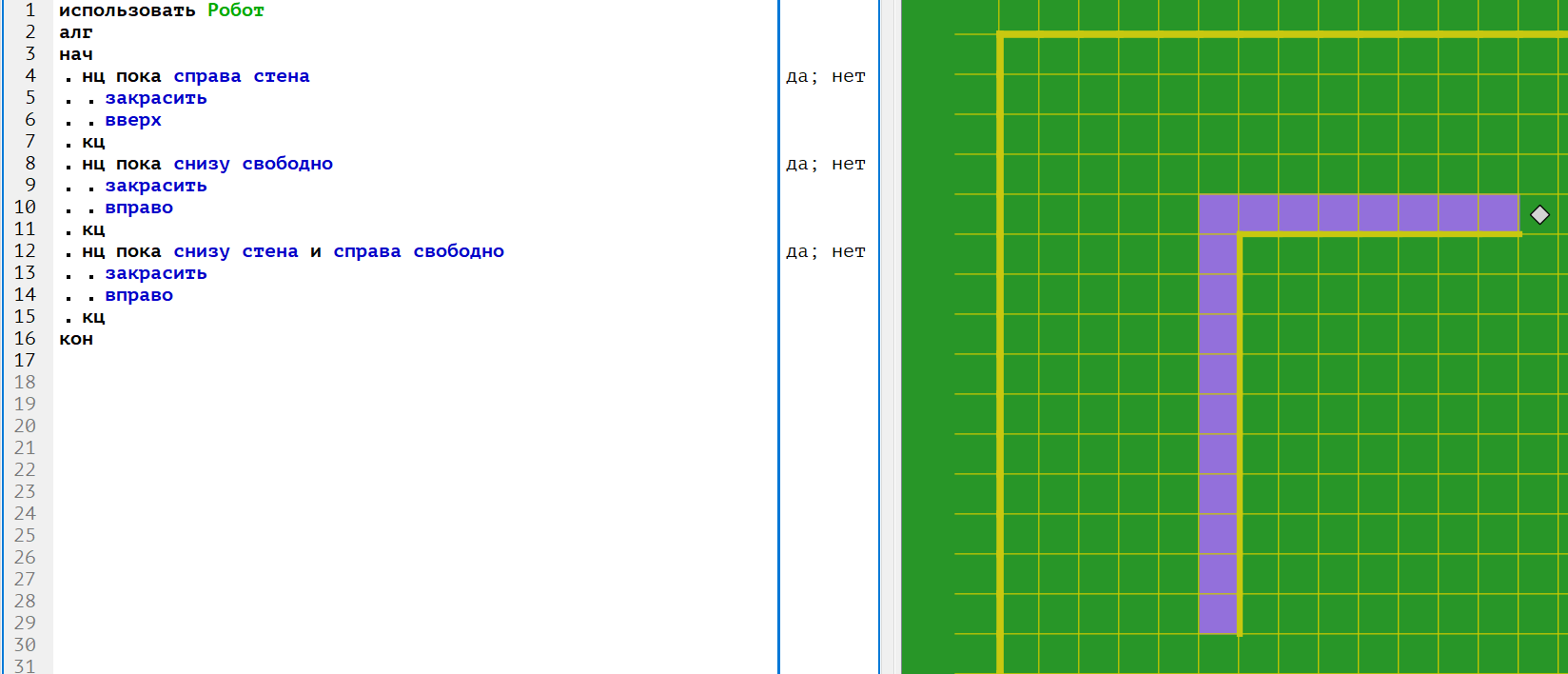Click 'снизу свободно' condition on line 8

point(252,164)
